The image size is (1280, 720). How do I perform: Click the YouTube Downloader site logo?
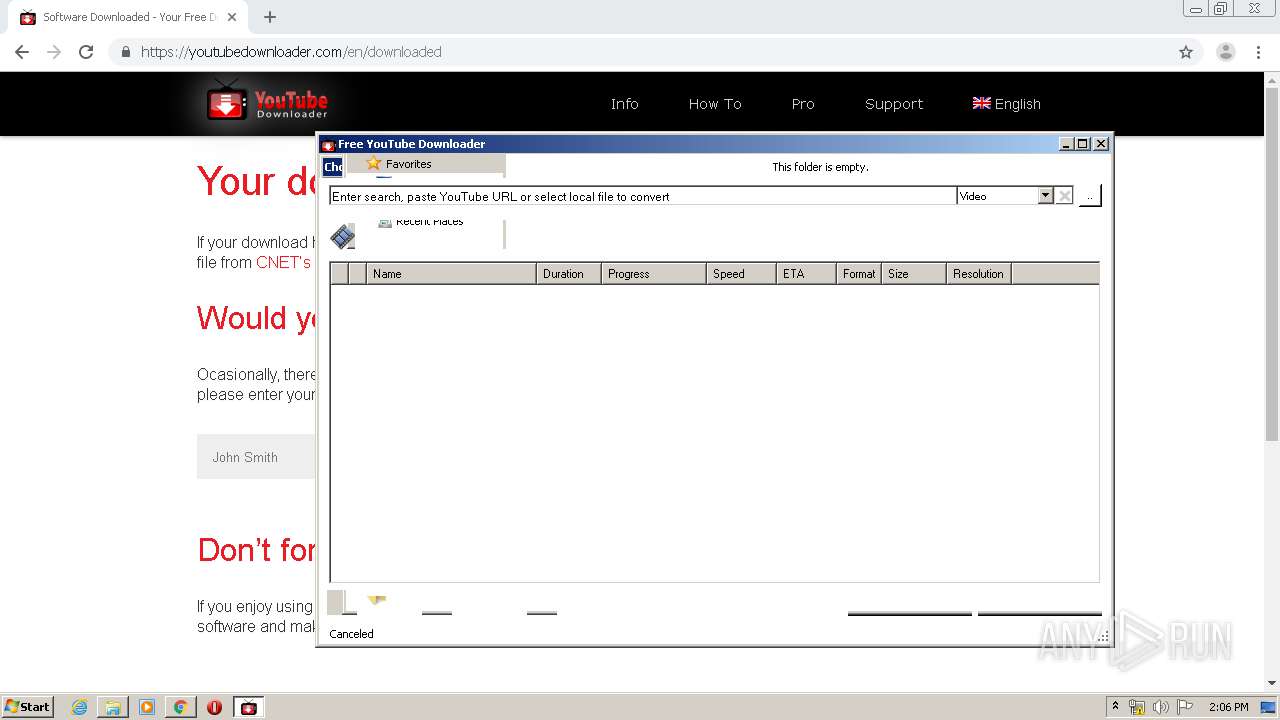click(x=267, y=103)
